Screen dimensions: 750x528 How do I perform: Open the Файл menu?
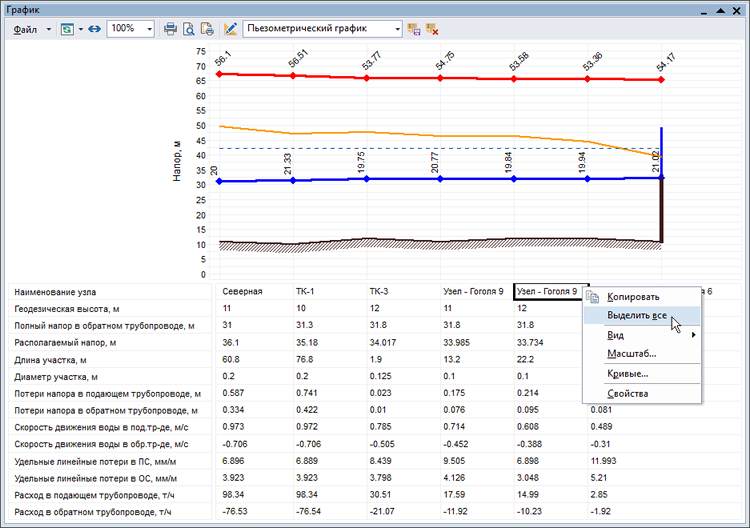(26, 29)
